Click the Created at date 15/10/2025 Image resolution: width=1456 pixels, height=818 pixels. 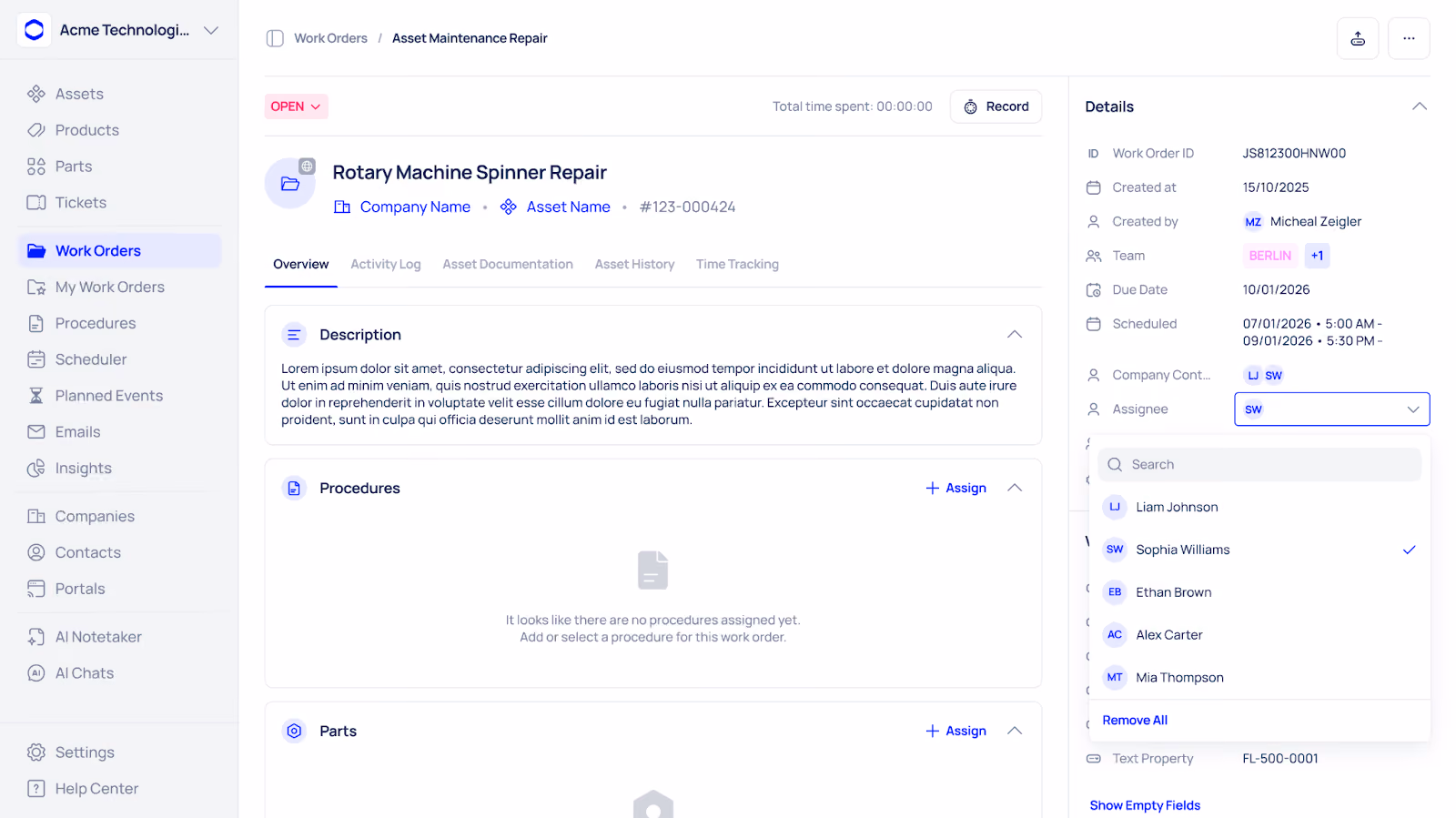(1276, 187)
